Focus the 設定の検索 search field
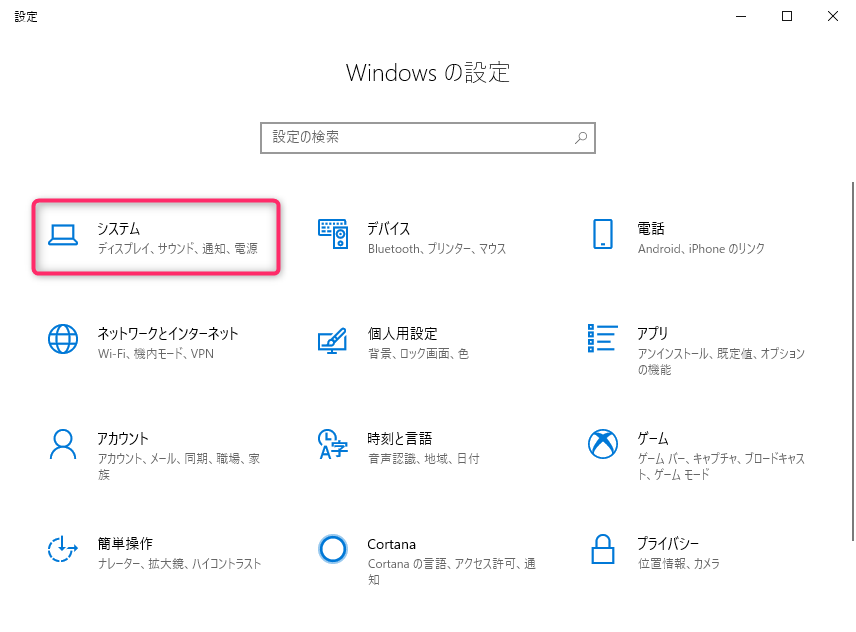The image size is (856, 632). pyautogui.click(x=427, y=138)
